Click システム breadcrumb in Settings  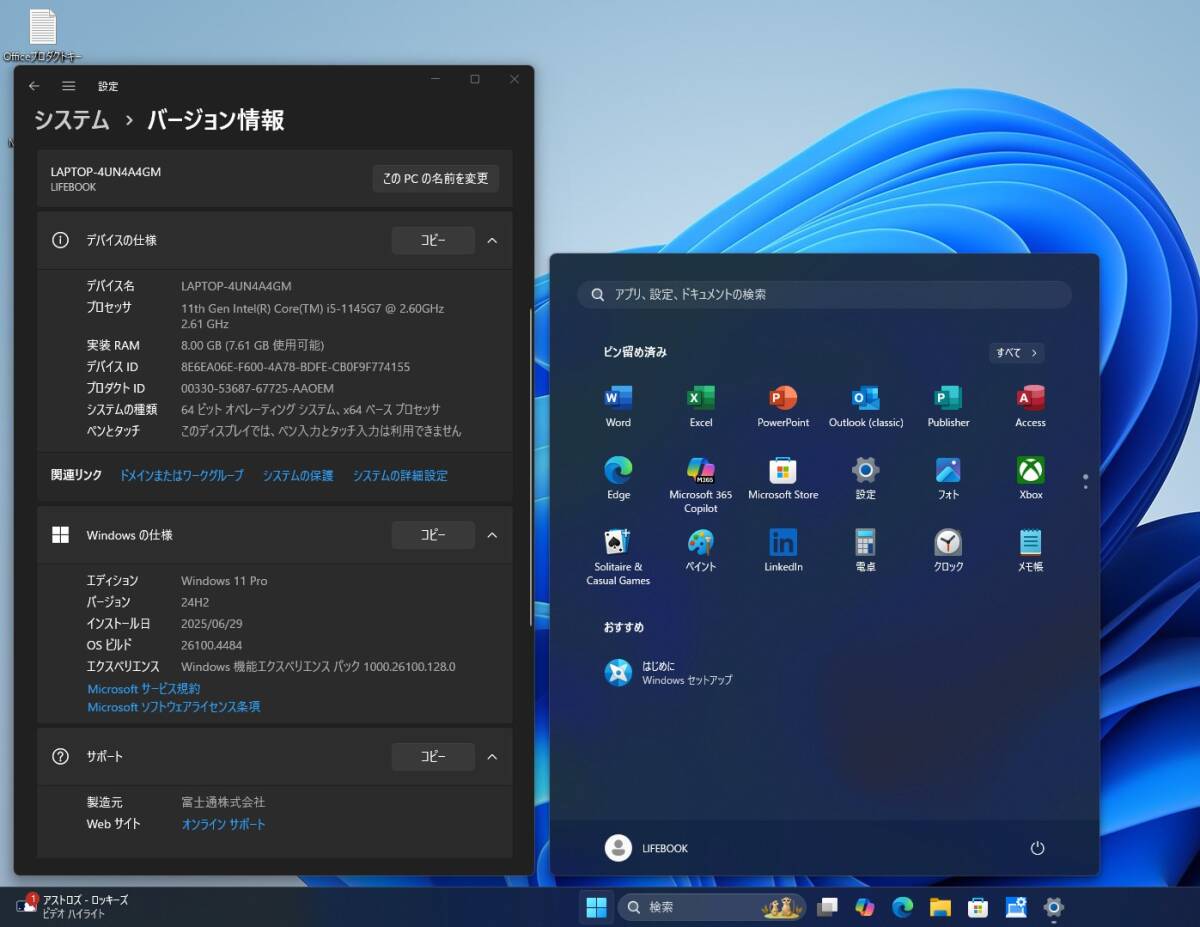click(x=72, y=120)
